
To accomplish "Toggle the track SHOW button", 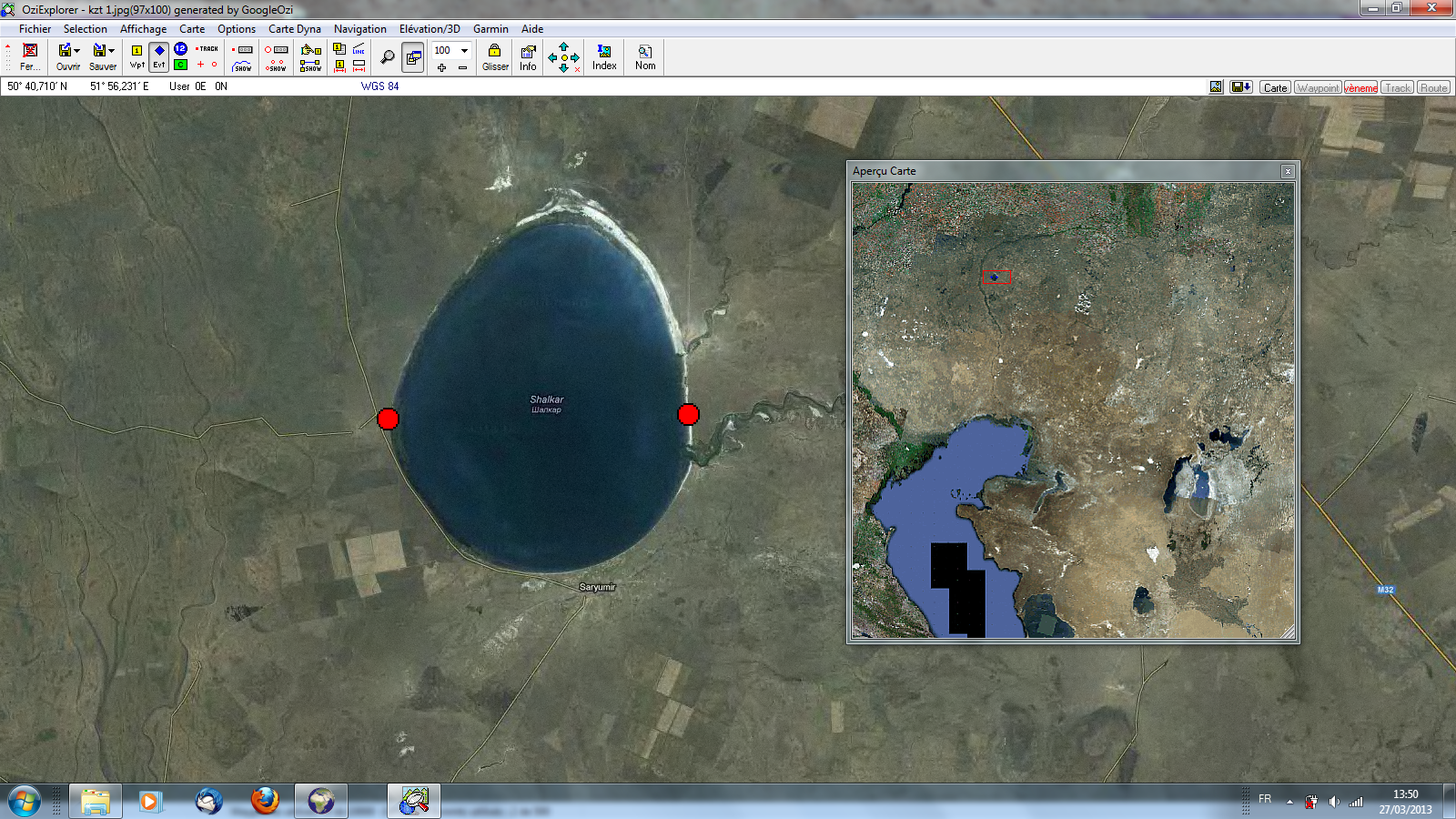I will pyautogui.click(x=242, y=67).
